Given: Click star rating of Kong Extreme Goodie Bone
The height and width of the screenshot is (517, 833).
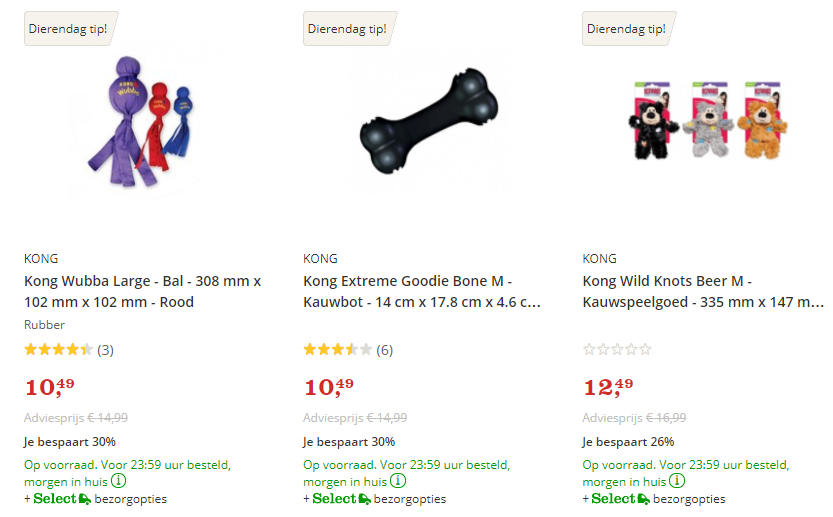Looking at the screenshot, I should coord(337,350).
